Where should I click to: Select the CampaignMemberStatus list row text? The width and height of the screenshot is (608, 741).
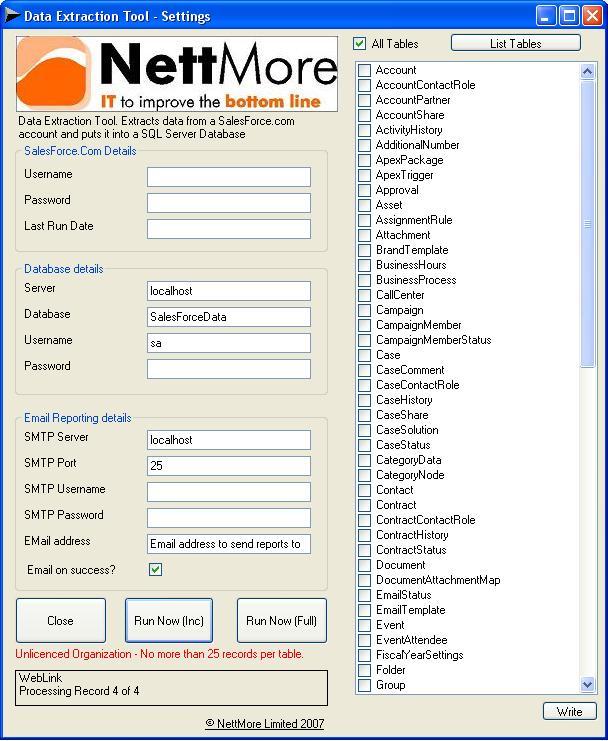(x=433, y=340)
